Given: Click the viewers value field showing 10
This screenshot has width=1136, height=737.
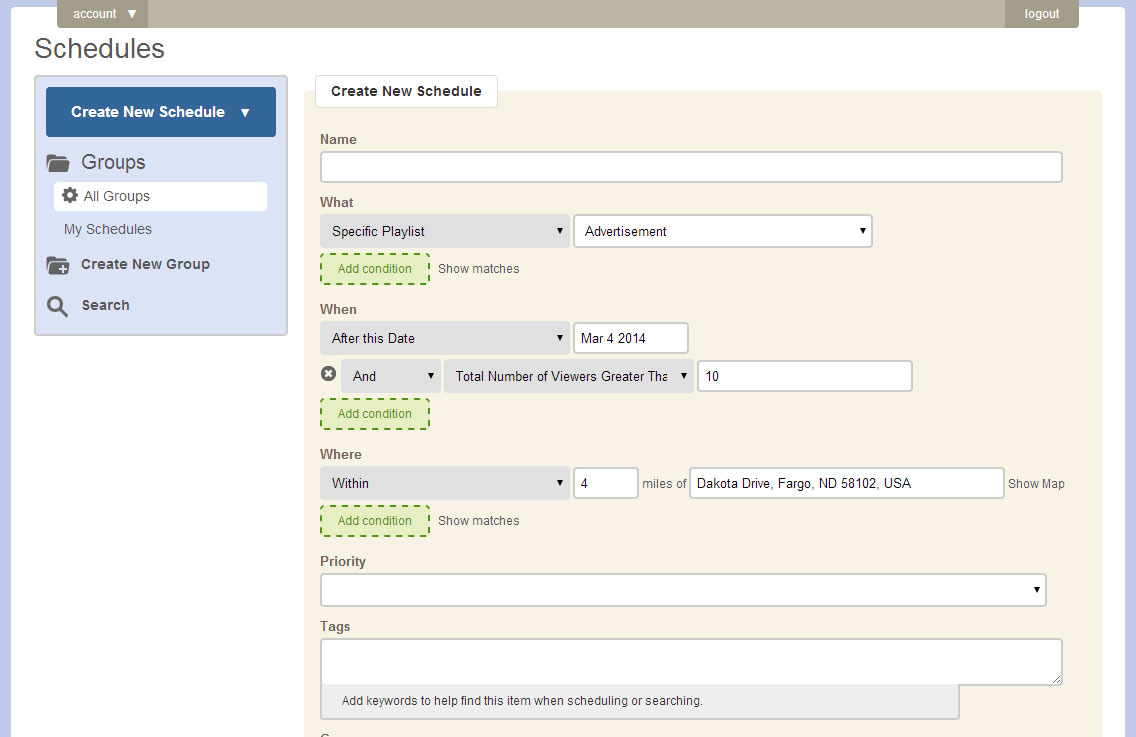Looking at the screenshot, I should pos(805,376).
